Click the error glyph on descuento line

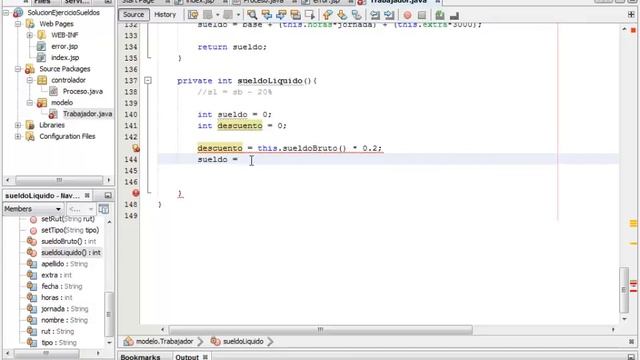(136, 149)
